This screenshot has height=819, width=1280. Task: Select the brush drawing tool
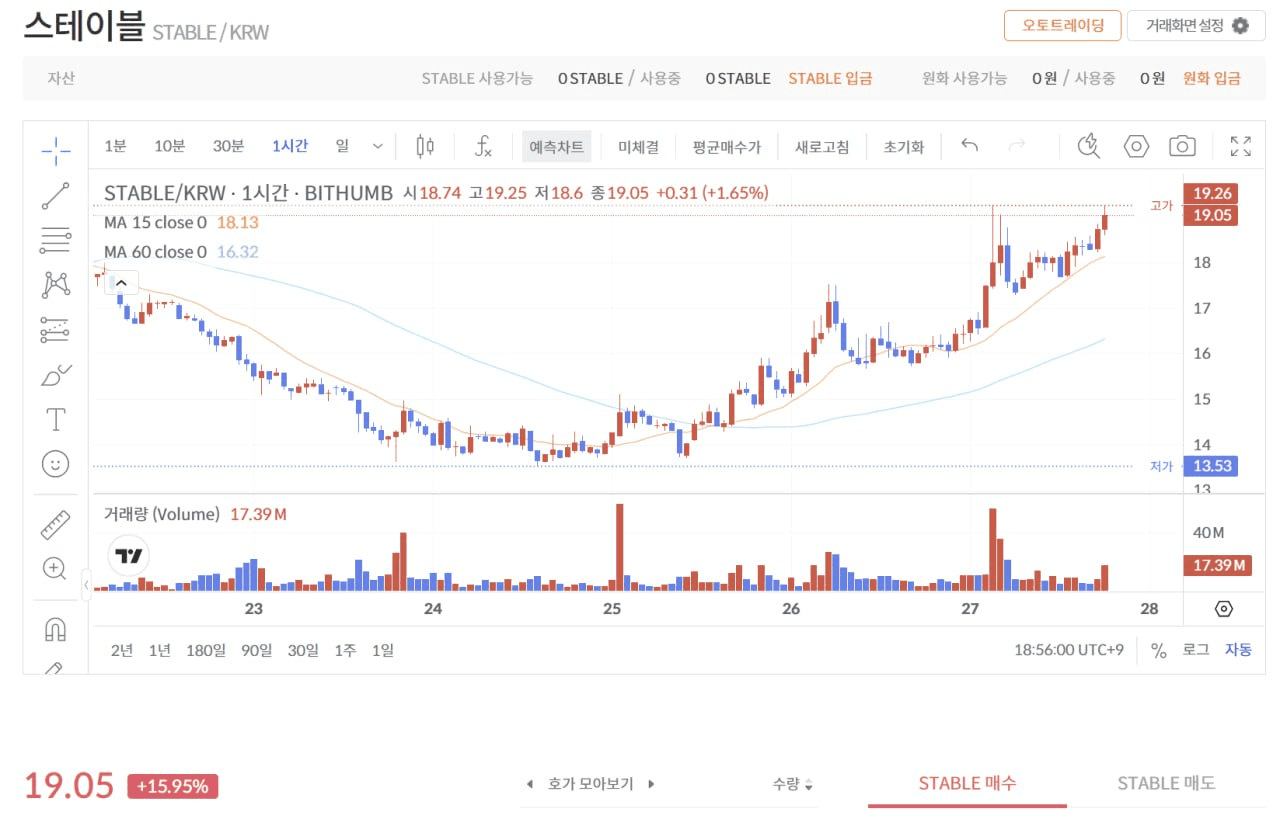55,375
